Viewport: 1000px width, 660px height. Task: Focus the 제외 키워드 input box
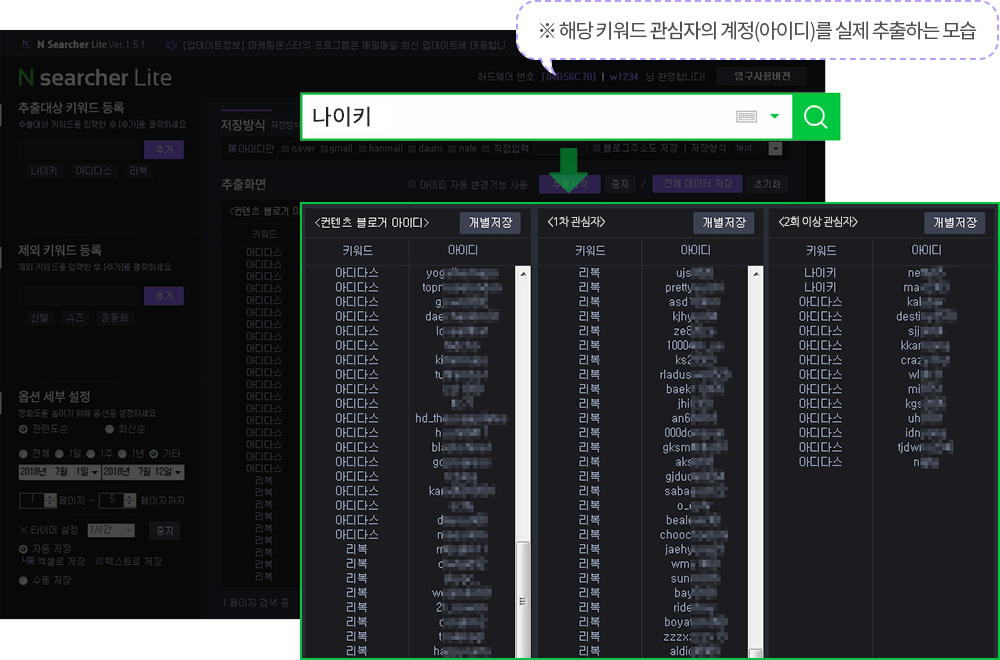[78, 296]
